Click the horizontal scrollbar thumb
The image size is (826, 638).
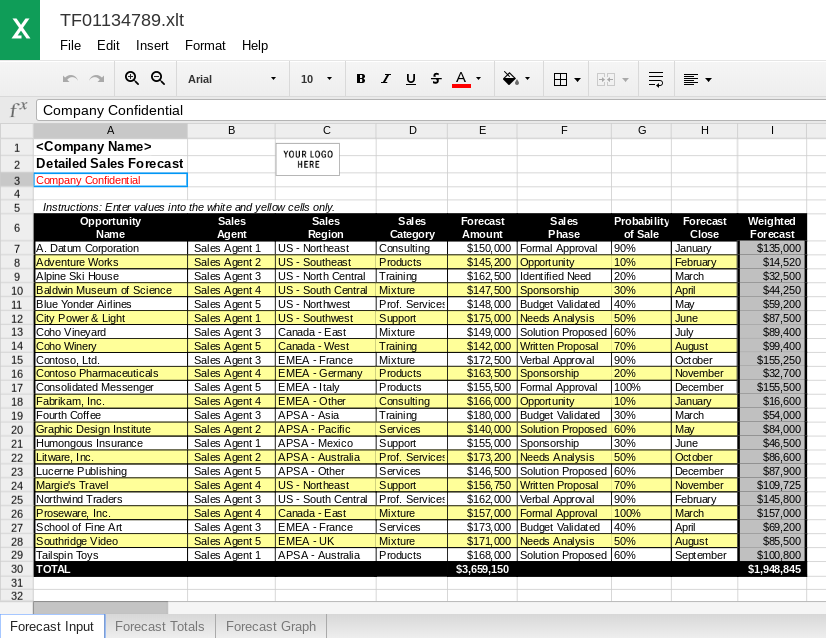(101, 608)
